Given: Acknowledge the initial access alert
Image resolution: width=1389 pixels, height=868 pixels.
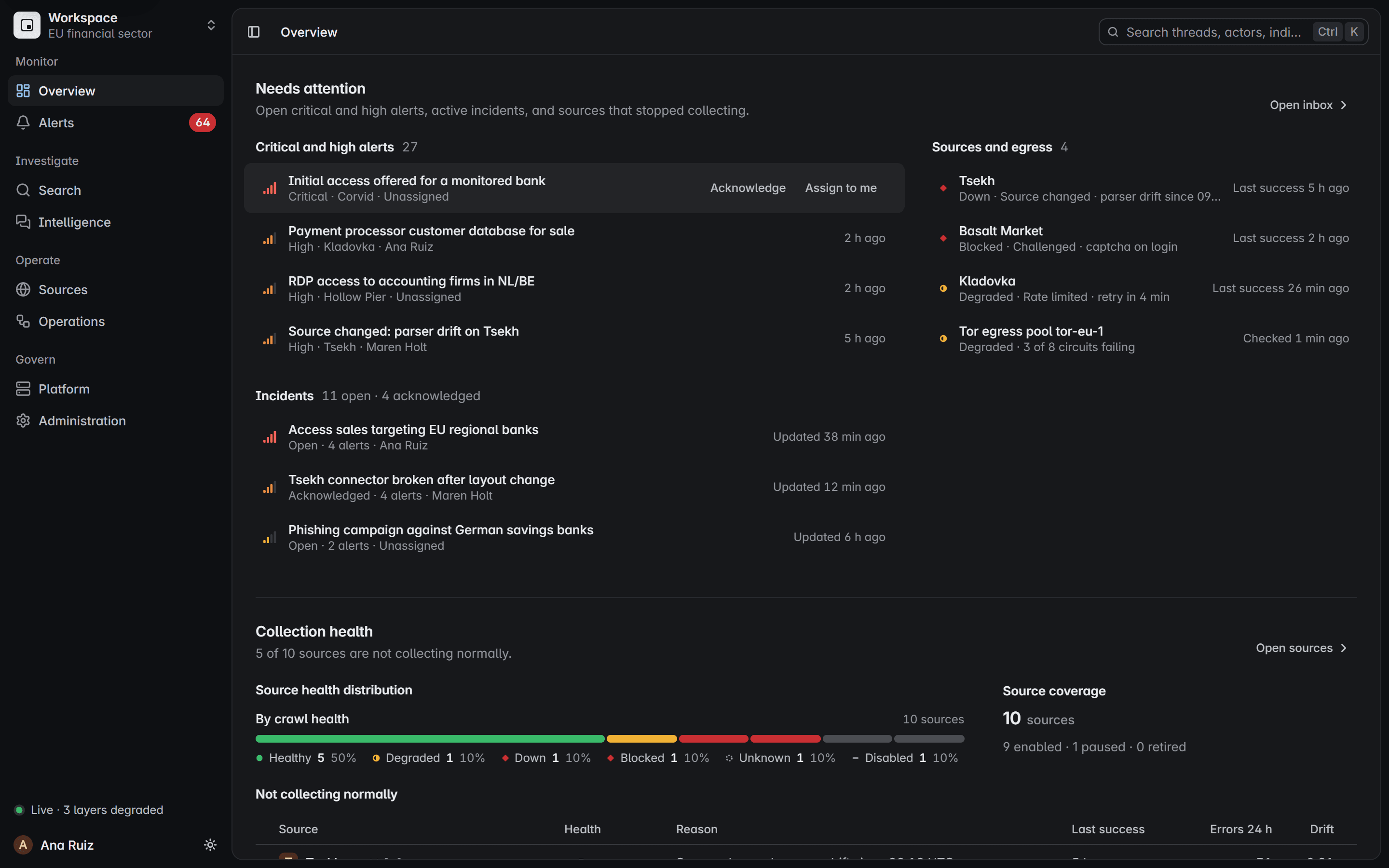Looking at the screenshot, I should [748, 188].
